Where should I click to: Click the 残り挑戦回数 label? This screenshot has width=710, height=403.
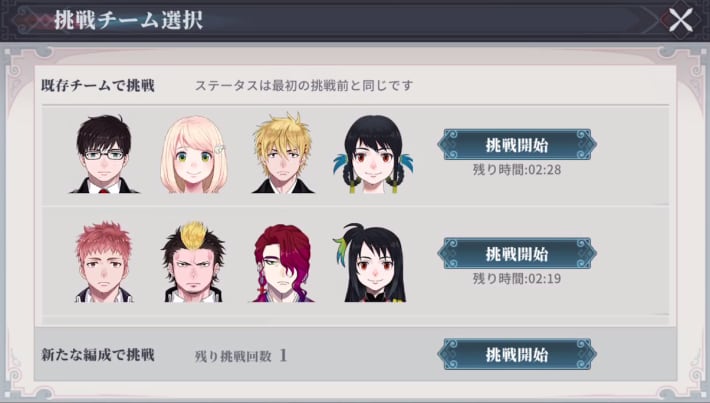233,356
